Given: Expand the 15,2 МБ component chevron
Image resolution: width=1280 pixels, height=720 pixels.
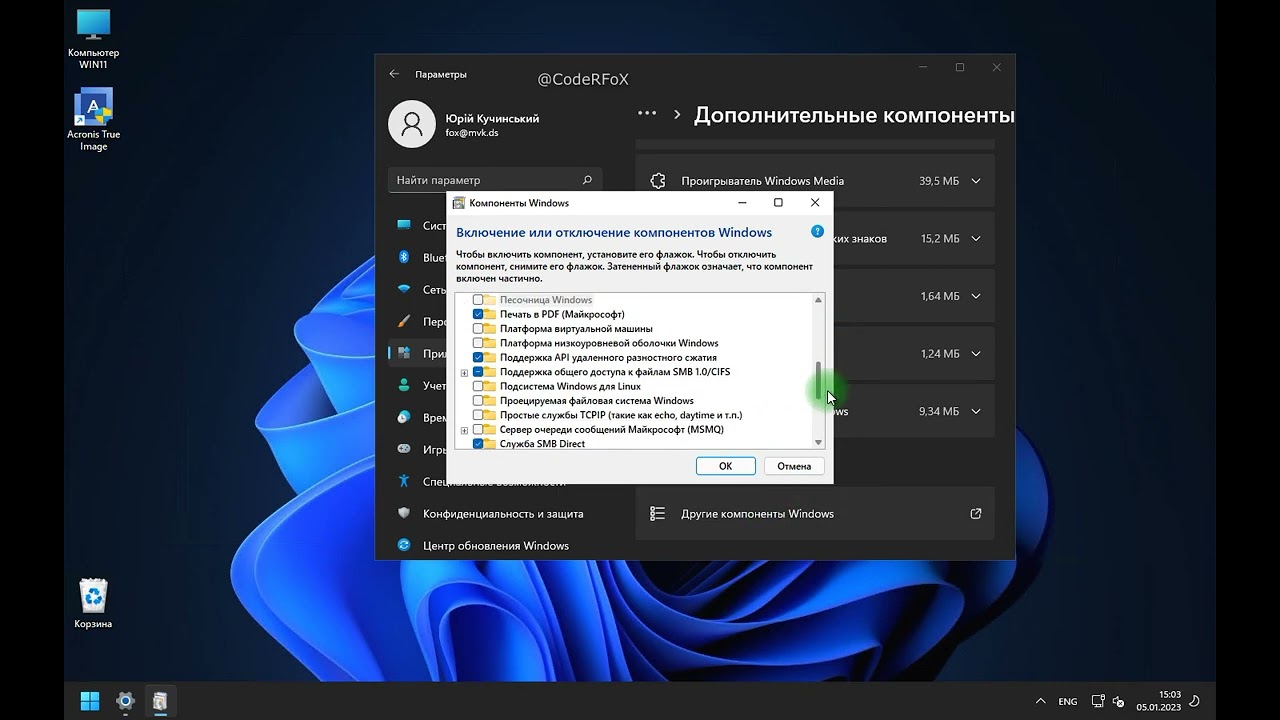Looking at the screenshot, I should [x=975, y=239].
